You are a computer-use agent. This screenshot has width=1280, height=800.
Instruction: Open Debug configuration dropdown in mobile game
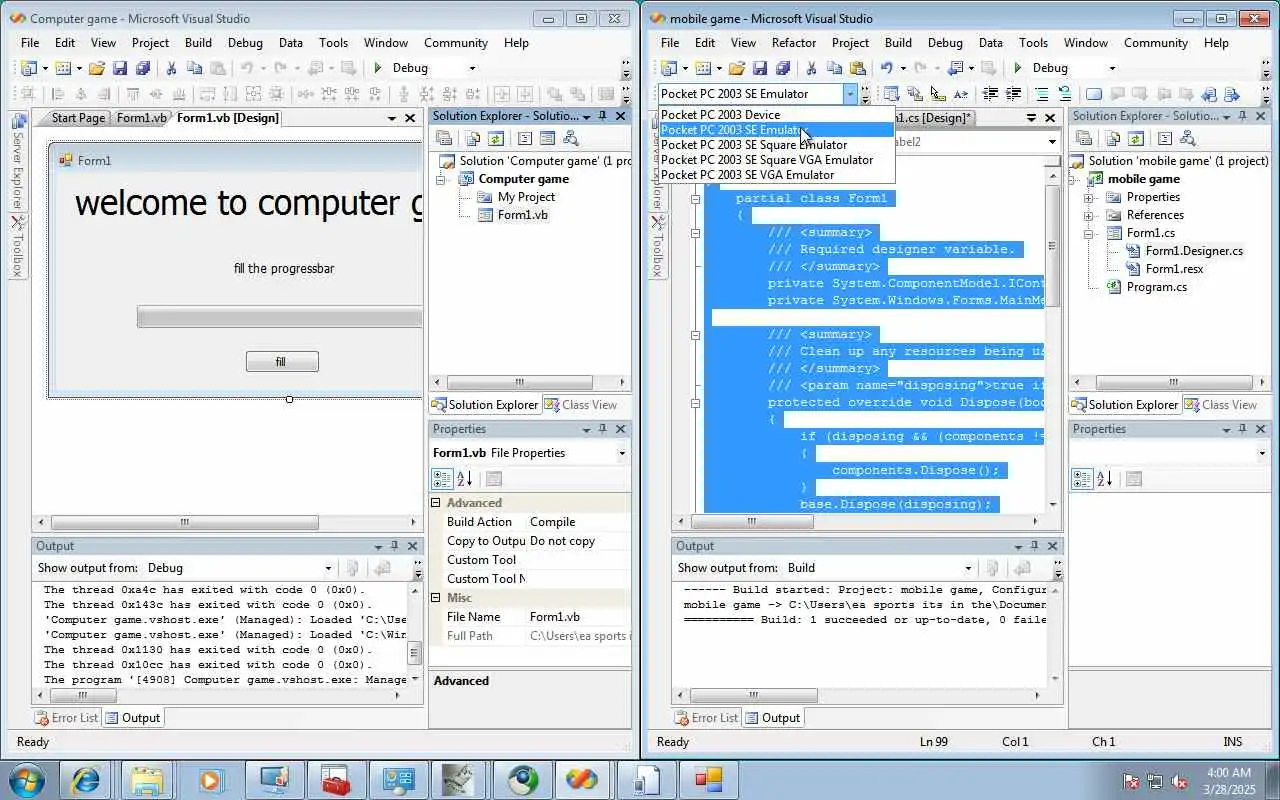point(1112,68)
